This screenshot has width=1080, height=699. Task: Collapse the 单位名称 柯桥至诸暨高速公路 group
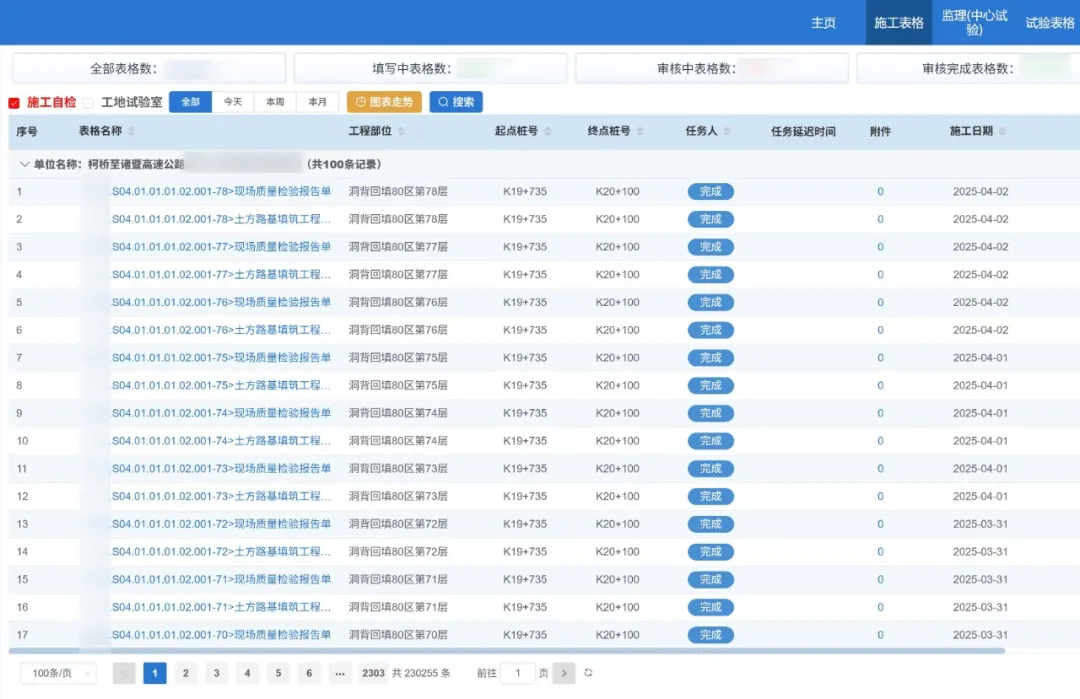(25, 164)
